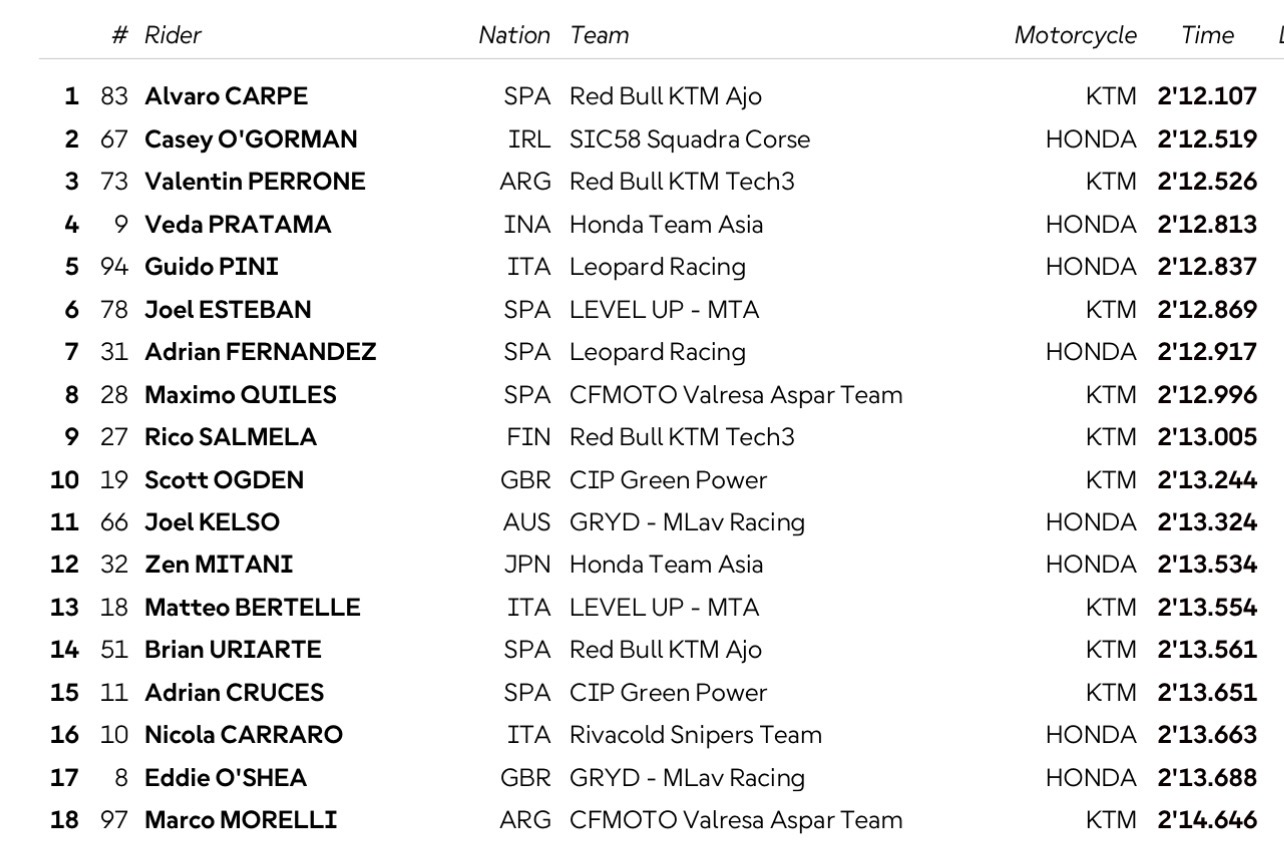
Task: Click the Time column header
Action: pos(1207,35)
